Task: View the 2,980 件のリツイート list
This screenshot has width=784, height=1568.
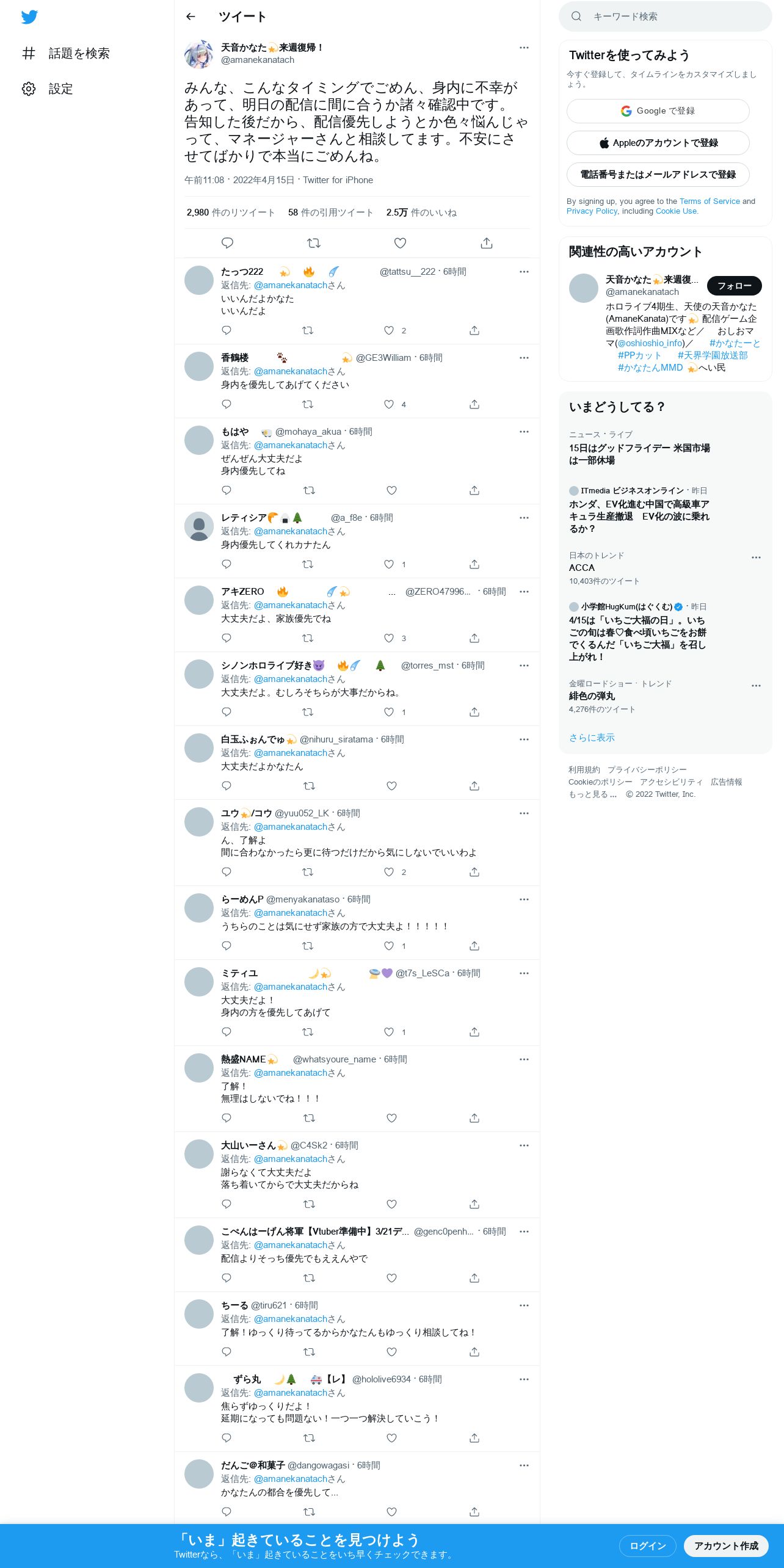Action: (x=231, y=212)
